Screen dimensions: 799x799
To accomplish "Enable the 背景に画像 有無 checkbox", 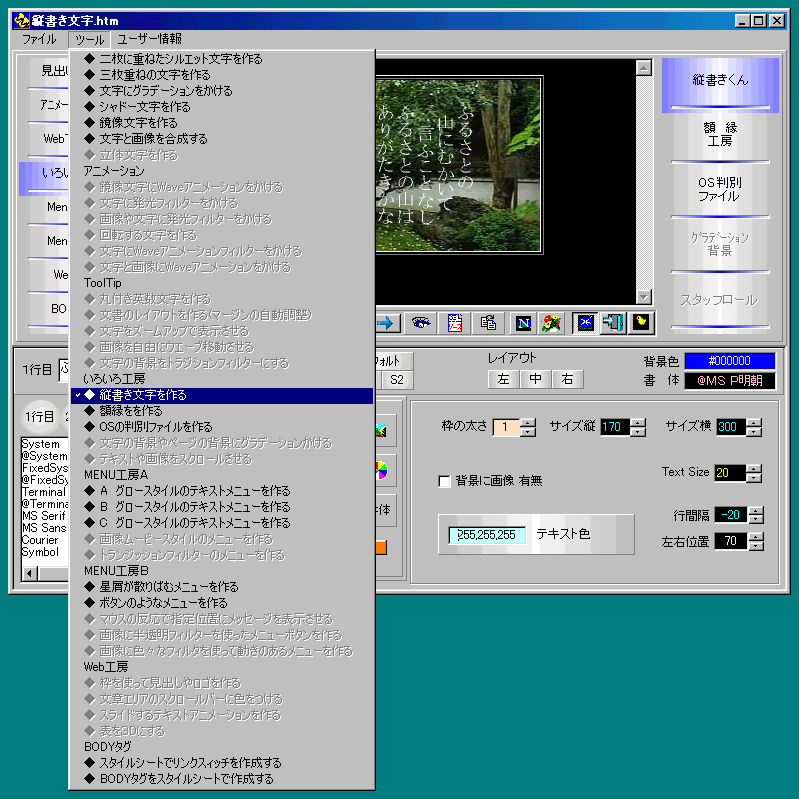I will coord(445,481).
